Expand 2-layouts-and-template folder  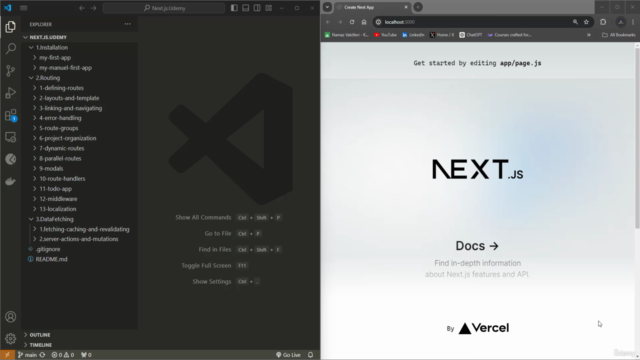(79, 98)
